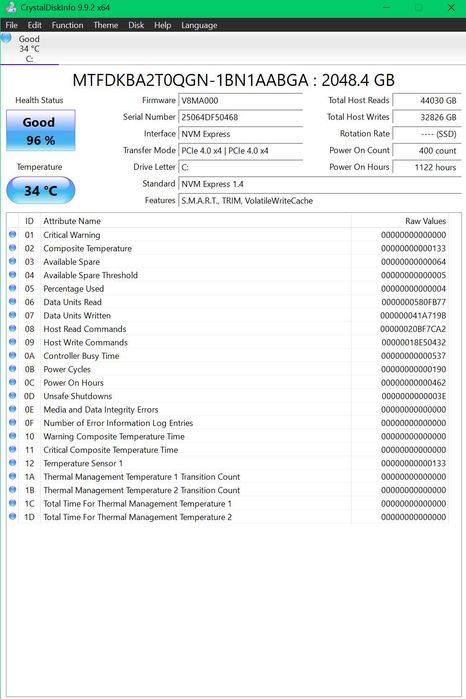Screen dimensions: 466x699
Task: Click the status orb of Power Cycles row
Action: (12, 369)
